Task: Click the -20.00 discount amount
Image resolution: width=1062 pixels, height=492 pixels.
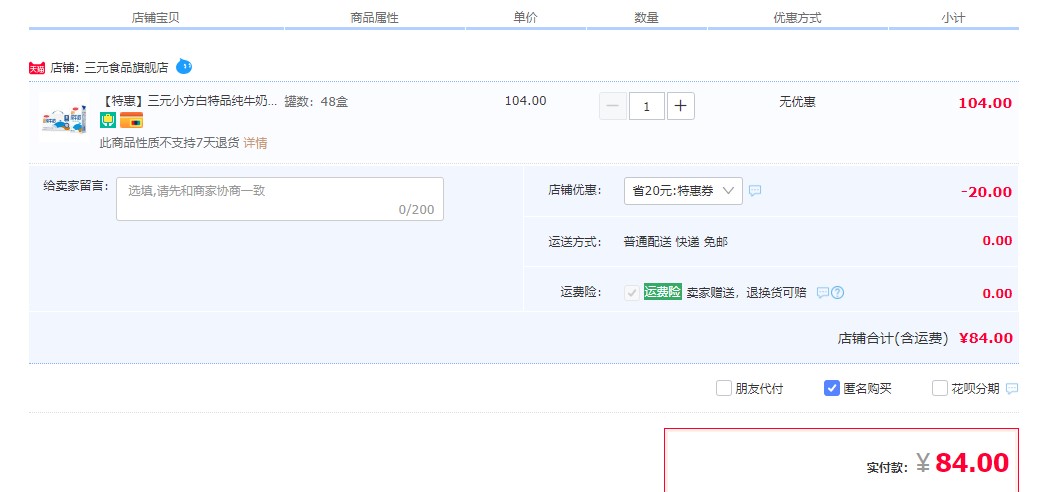Action: [x=986, y=192]
